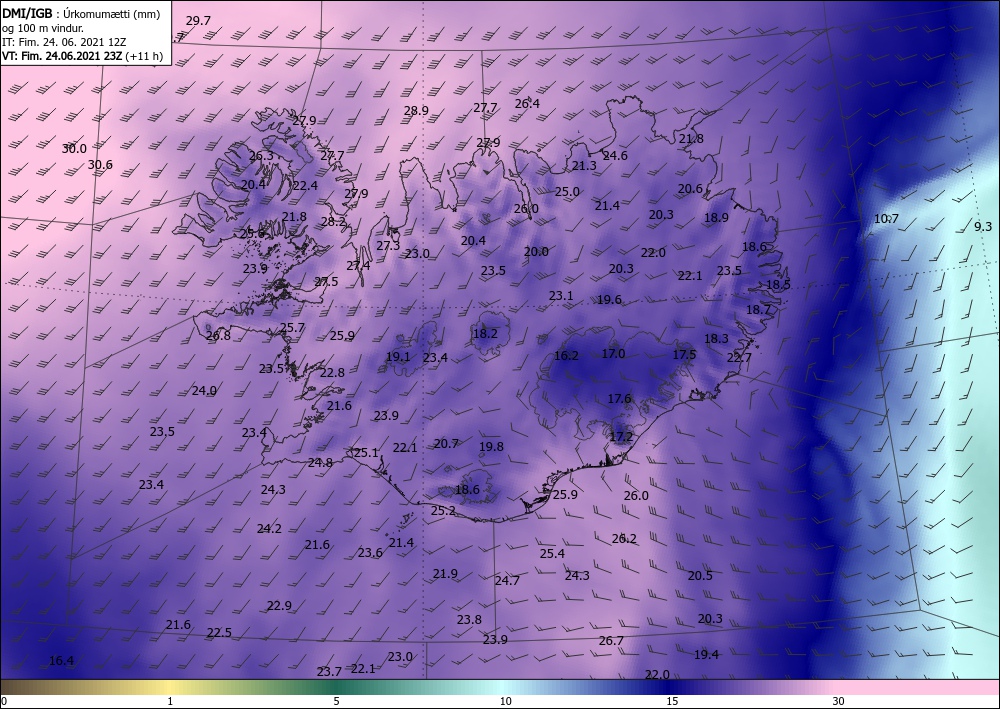Select the 9.3 reading at the east edge
The image size is (1000, 709).
(983, 227)
